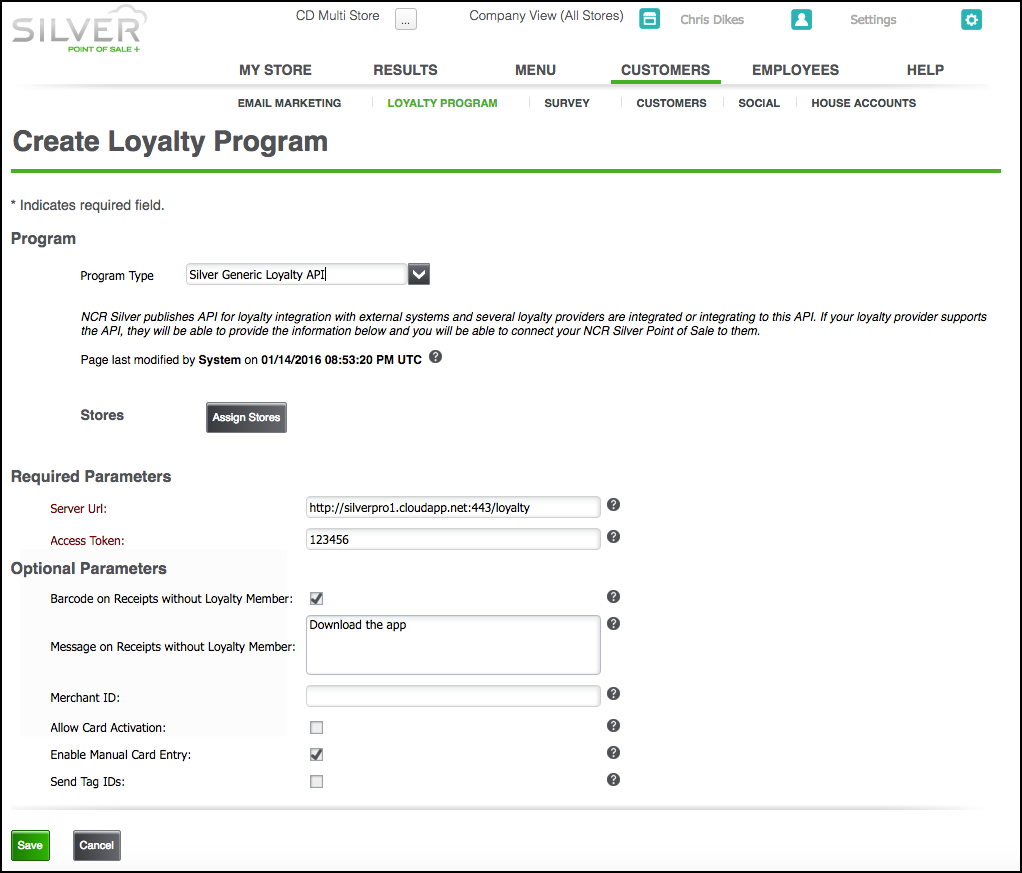Screen dimensions: 1022x873
Task: Click the empty Merchant ID field
Action: coord(453,696)
